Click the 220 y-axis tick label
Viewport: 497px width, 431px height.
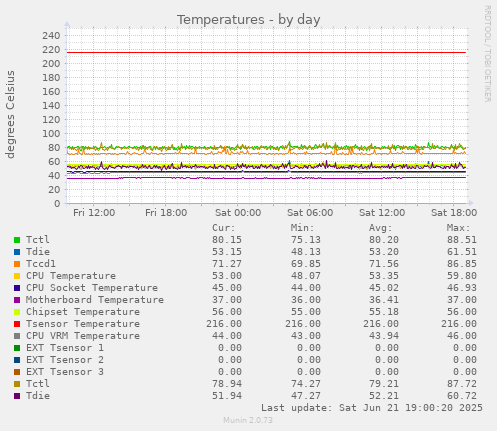(51, 50)
